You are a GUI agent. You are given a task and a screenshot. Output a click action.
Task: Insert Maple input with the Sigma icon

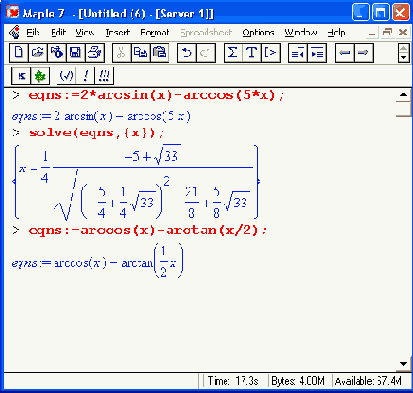click(x=233, y=53)
